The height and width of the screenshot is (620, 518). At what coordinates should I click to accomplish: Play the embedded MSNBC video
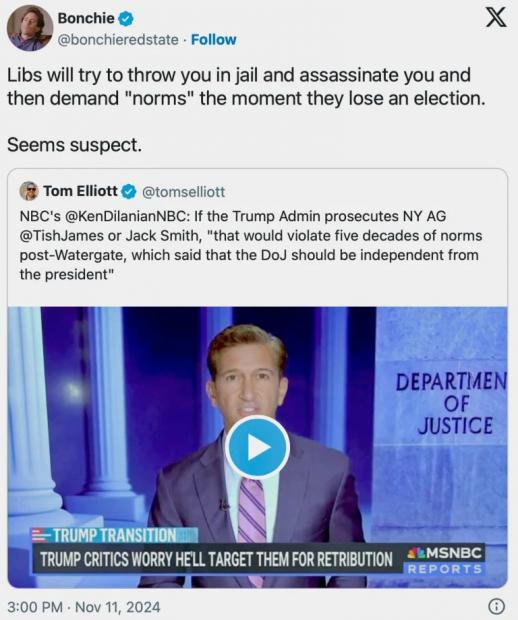click(257, 447)
